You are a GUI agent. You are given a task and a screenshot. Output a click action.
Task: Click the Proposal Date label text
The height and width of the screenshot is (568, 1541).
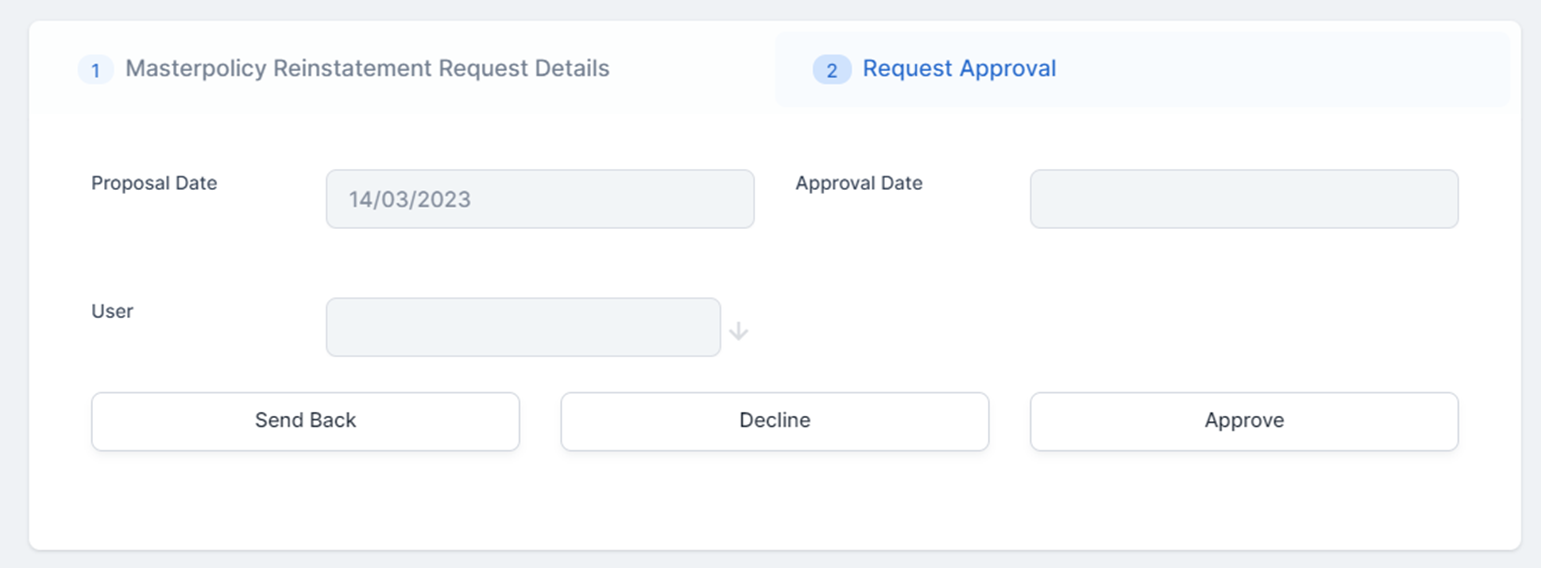154,183
